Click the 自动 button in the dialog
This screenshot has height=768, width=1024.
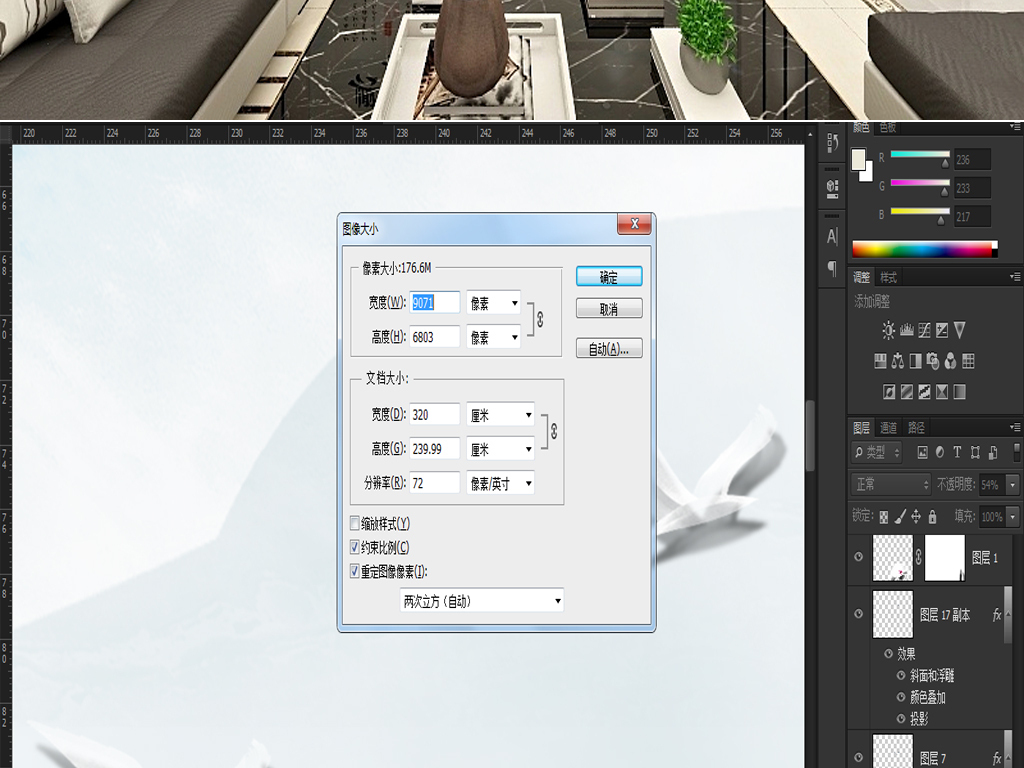click(x=609, y=348)
